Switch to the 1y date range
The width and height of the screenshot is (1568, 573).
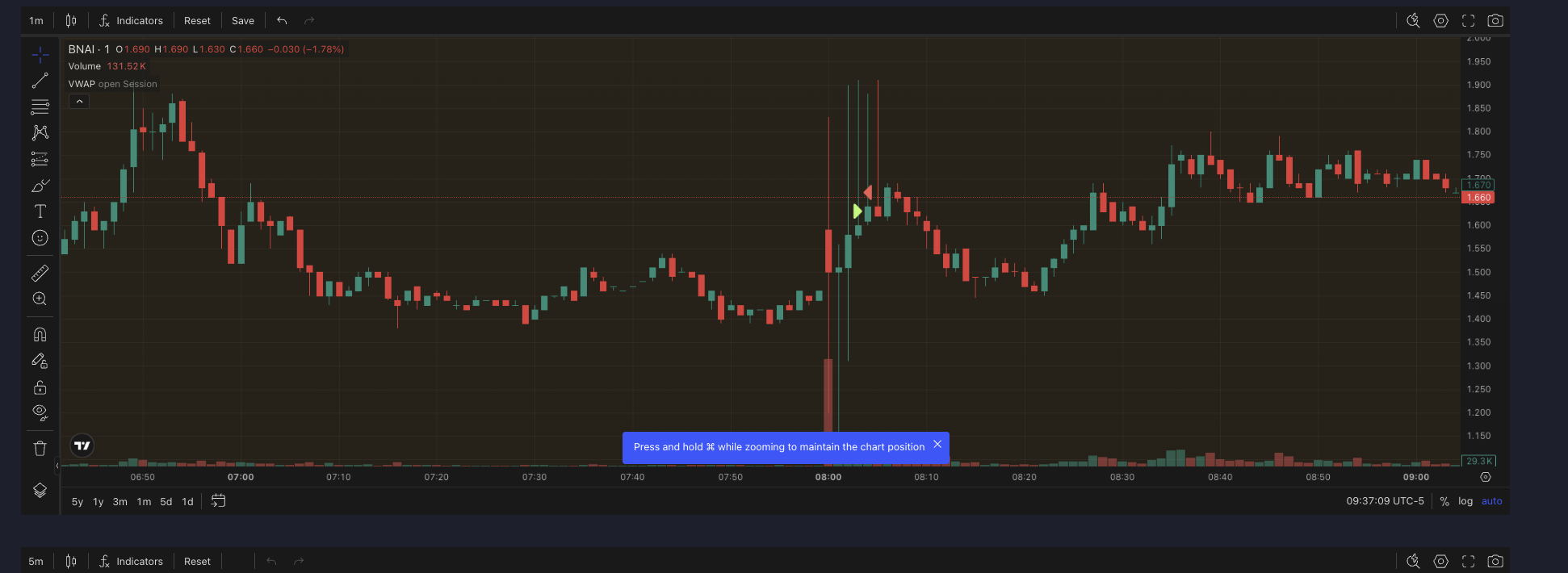pyautogui.click(x=99, y=502)
